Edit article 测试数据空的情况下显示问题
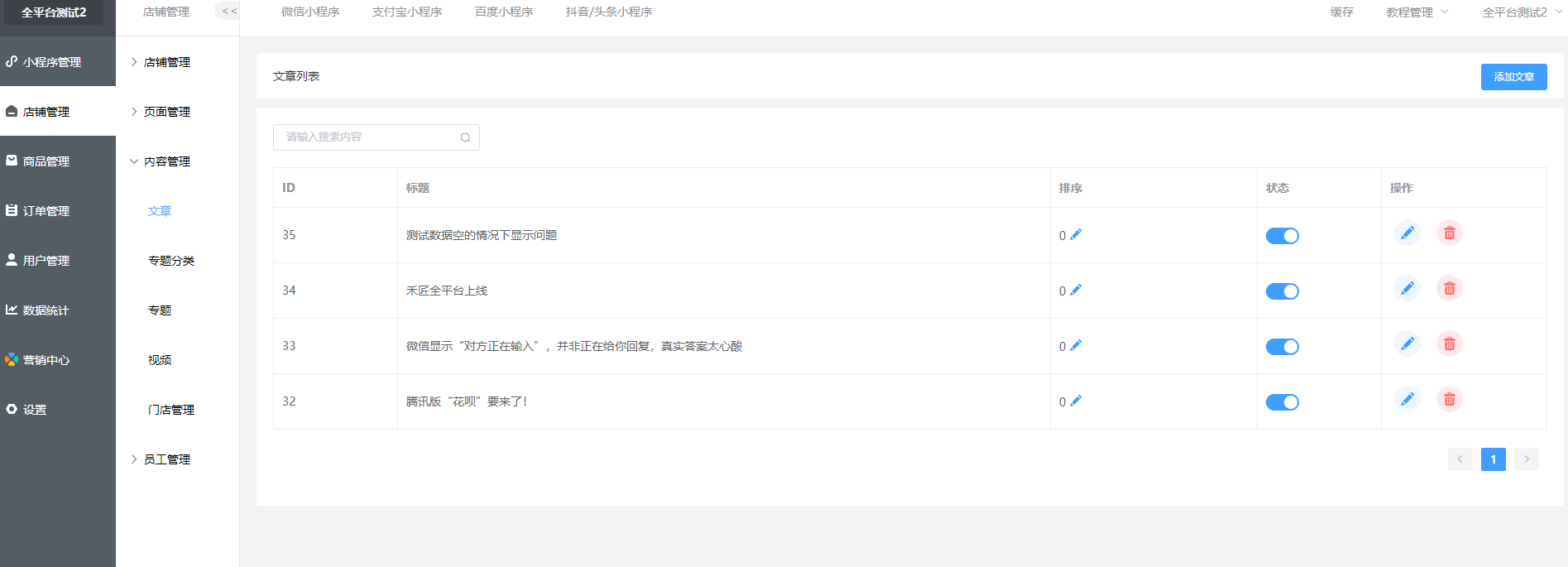The width and height of the screenshot is (1568, 567). (1407, 233)
